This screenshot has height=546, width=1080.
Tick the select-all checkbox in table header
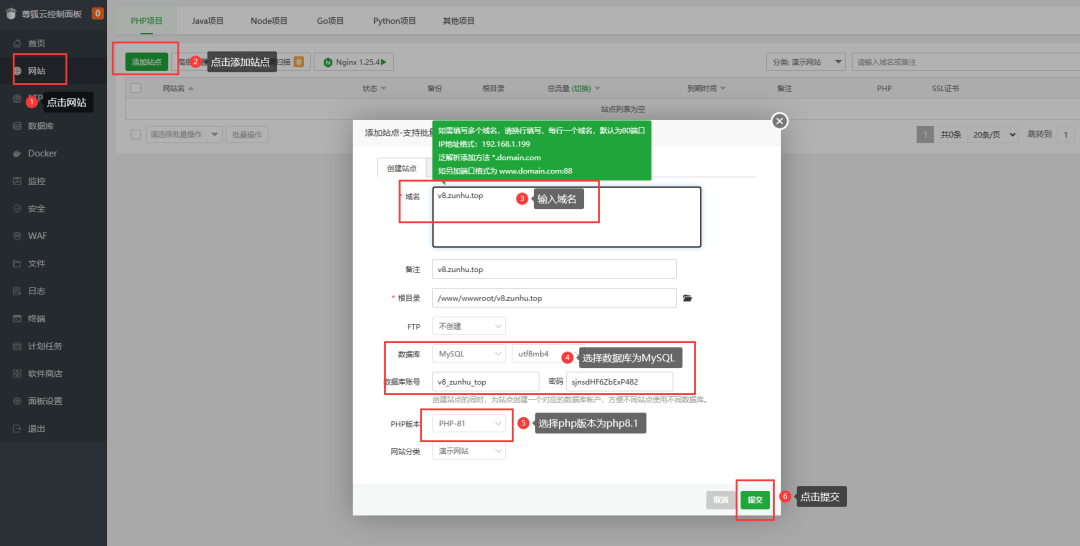coord(136,88)
